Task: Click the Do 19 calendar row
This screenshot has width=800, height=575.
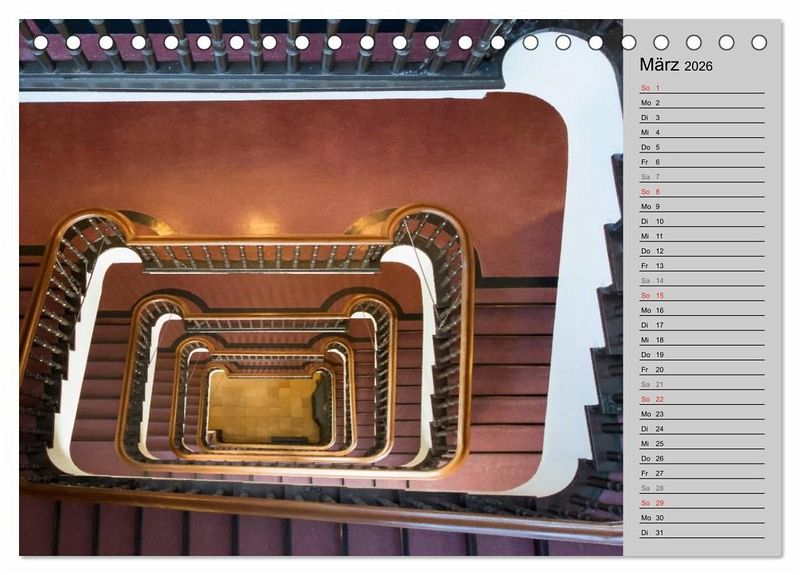Action: (700, 355)
